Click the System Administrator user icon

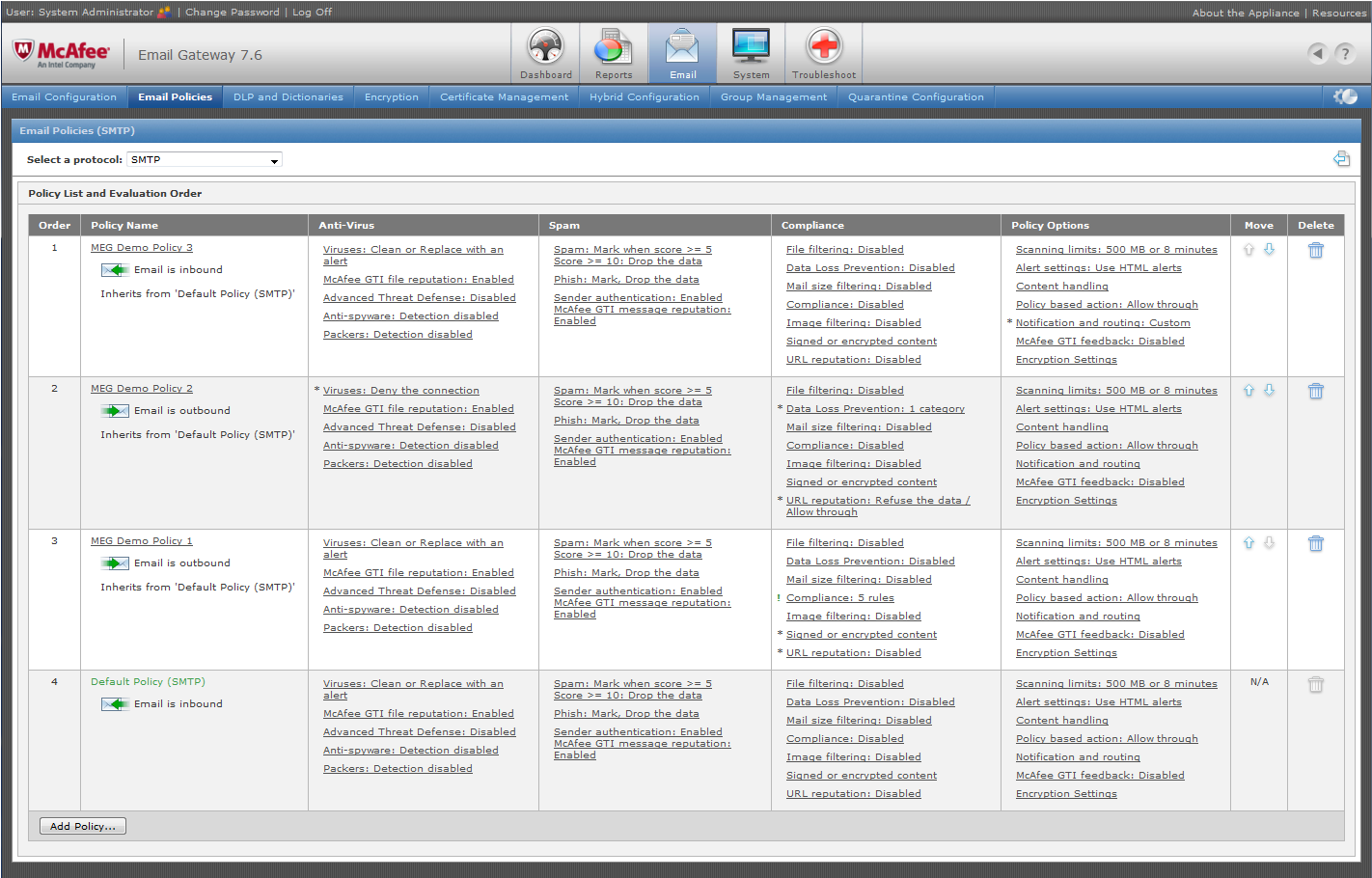pyautogui.click(x=164, y=12)
